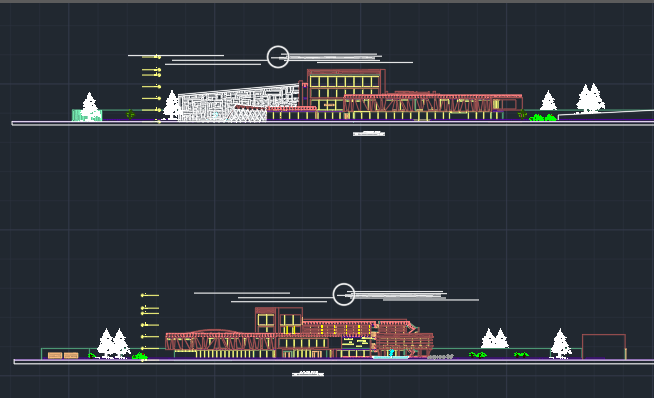Select the white patterned facade in upper elevation
Screen dimensions: 654x398
pyautogui.click(x=238, y=103)
